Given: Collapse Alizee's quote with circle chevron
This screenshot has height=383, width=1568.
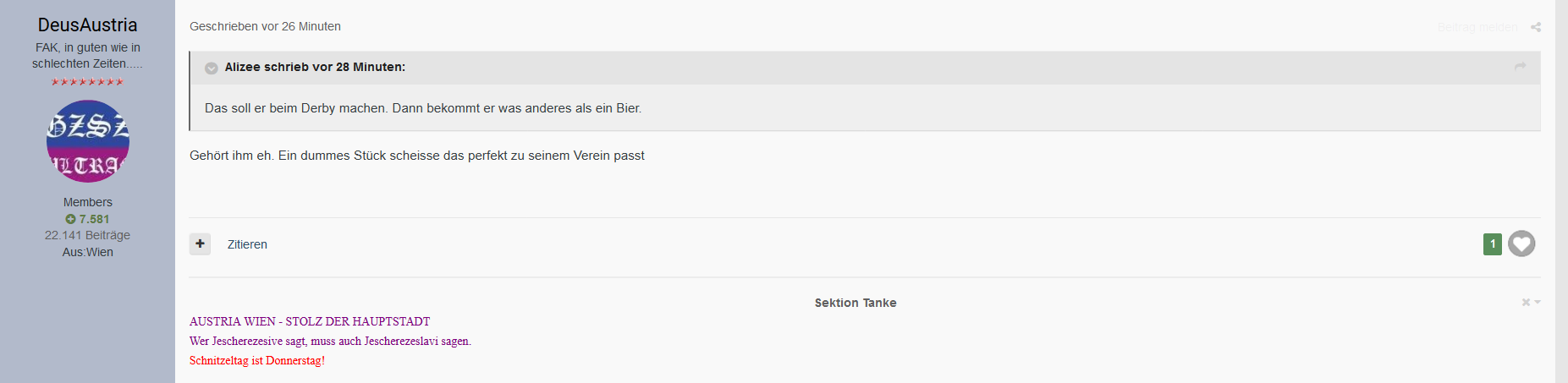Looking at the screenshot, I should [212, 68].
